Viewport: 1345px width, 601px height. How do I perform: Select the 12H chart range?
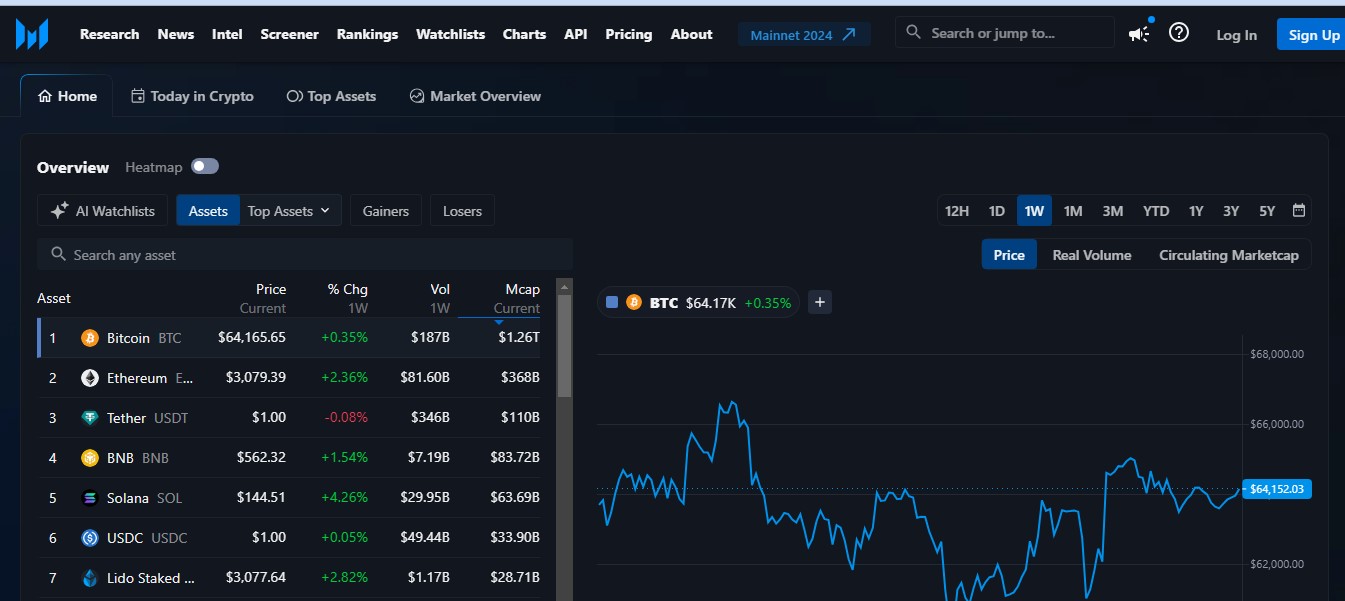957,211
